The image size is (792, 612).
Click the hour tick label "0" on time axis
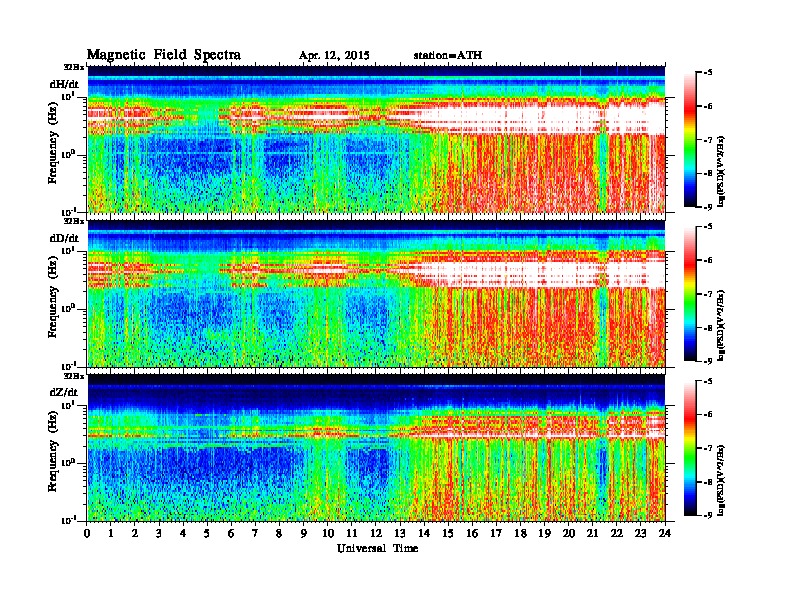[x=87, y=533]
